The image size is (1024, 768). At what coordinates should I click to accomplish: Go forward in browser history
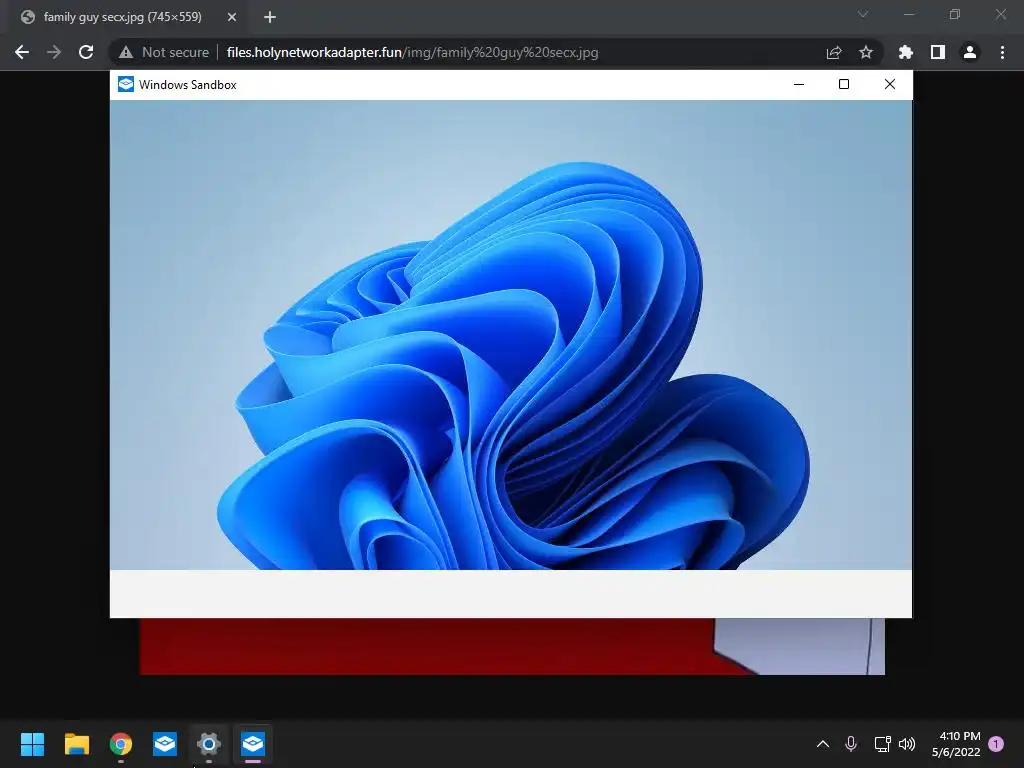(x=54, y=52)
